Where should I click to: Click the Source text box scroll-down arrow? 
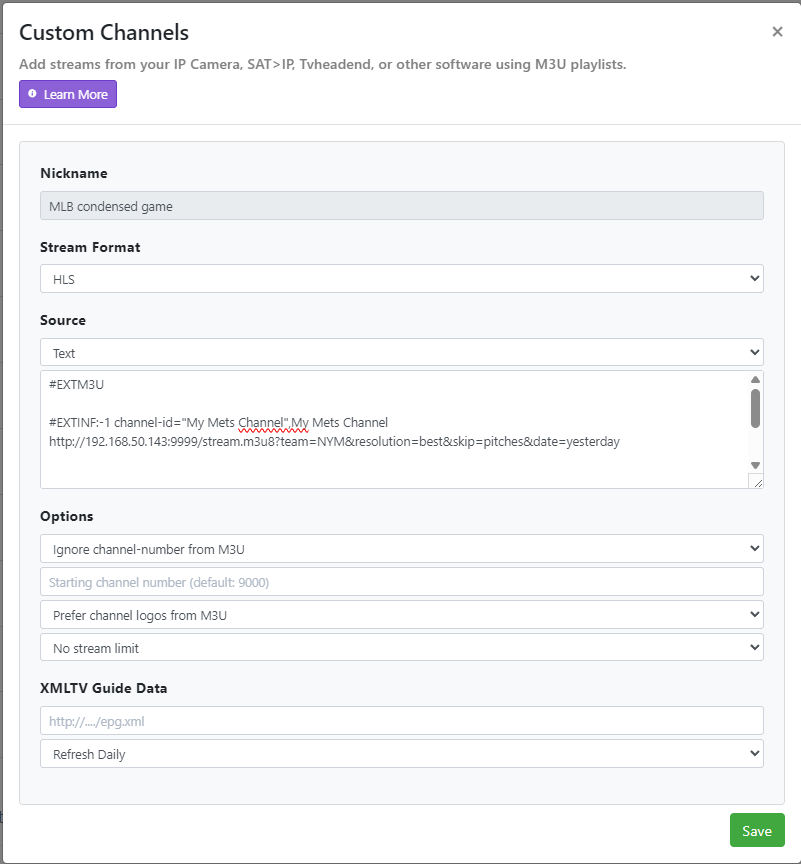(x=755, y=465)
